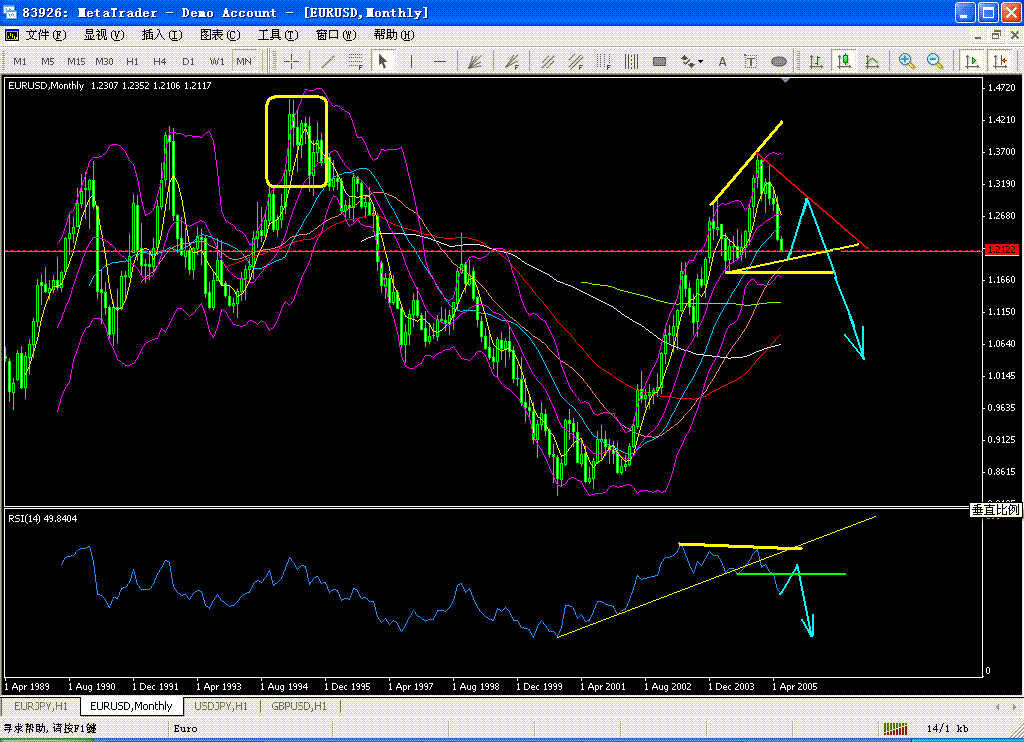Image resolution: width=1024 pixels, height=742 pixels.
Task: Zoom out of the chart
Action: point(935,61)
